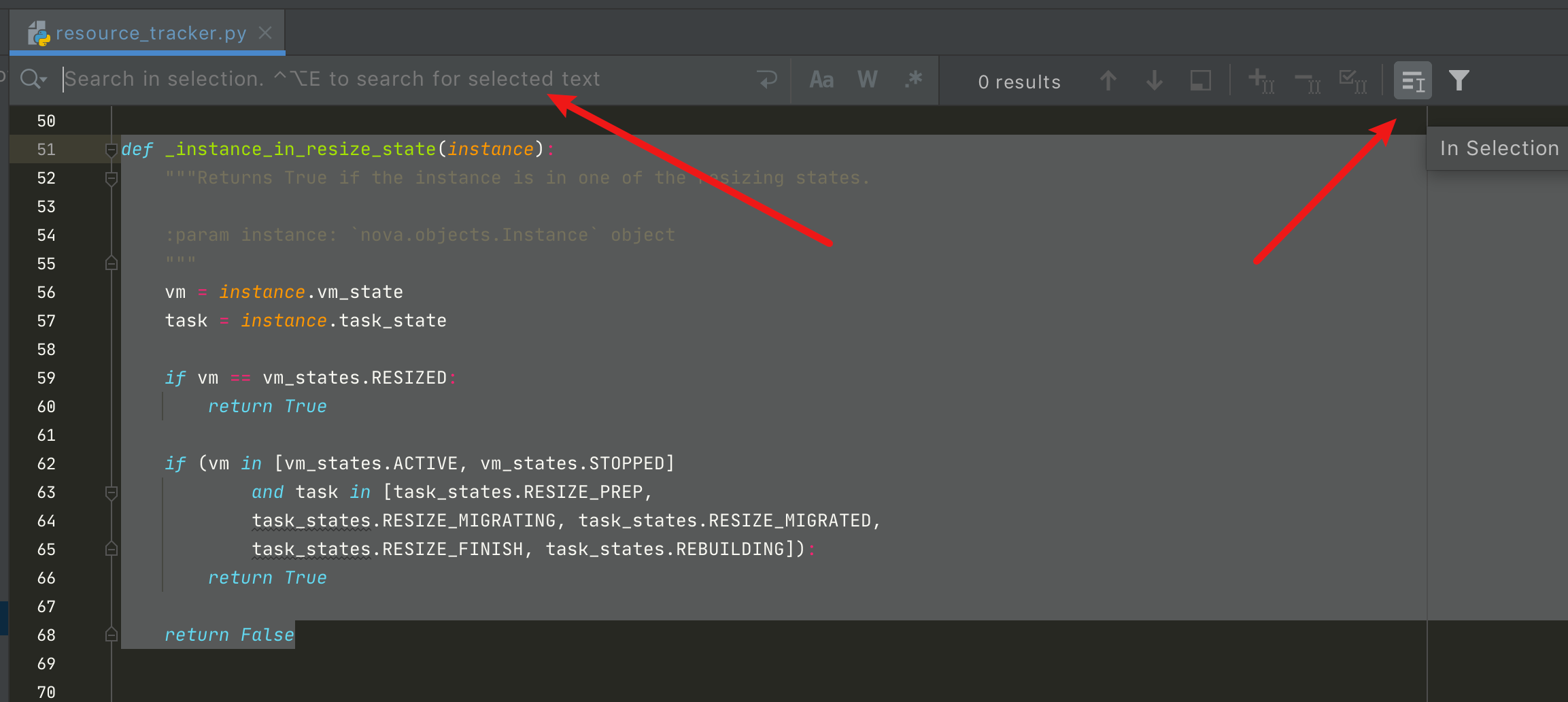This screenshot has height=702, width=1568.
Task: Click the new line icon in search field
Action: click(768, 80)
